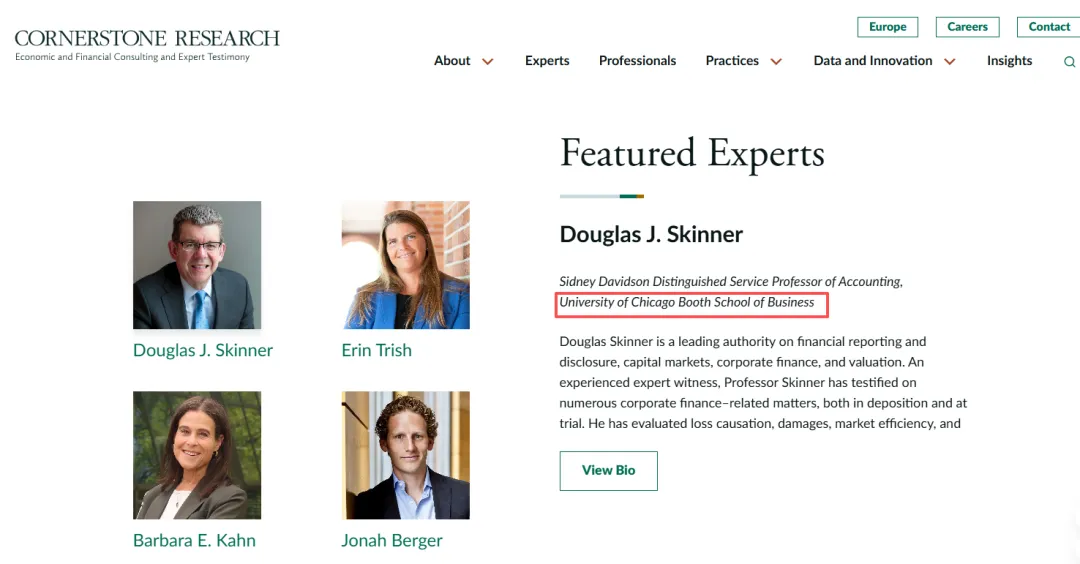Open the Professionals menu item
This screenshot has width=1080, height=564.
(637, 61)
